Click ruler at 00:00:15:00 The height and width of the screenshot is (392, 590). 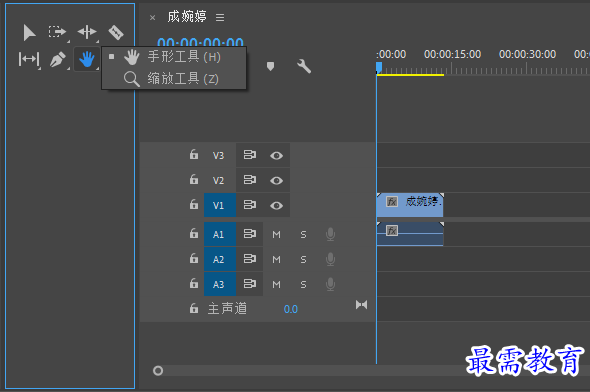pyautogui.click(x=452, y=55)
